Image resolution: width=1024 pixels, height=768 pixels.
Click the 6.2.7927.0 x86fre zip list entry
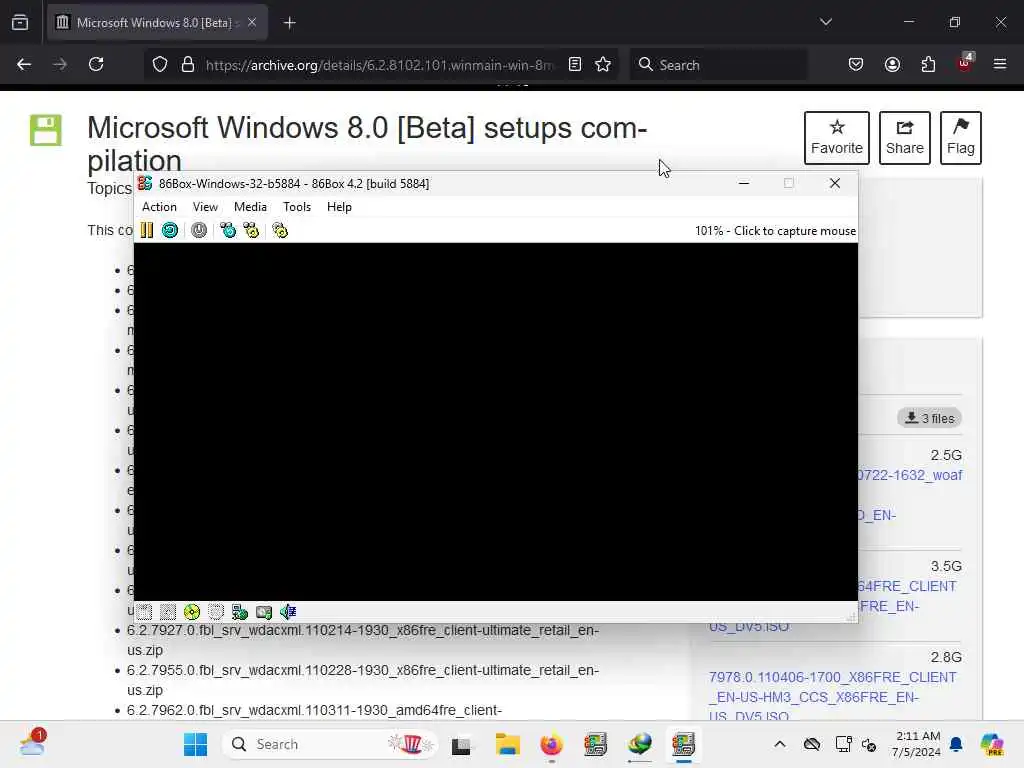click(363, 640)
